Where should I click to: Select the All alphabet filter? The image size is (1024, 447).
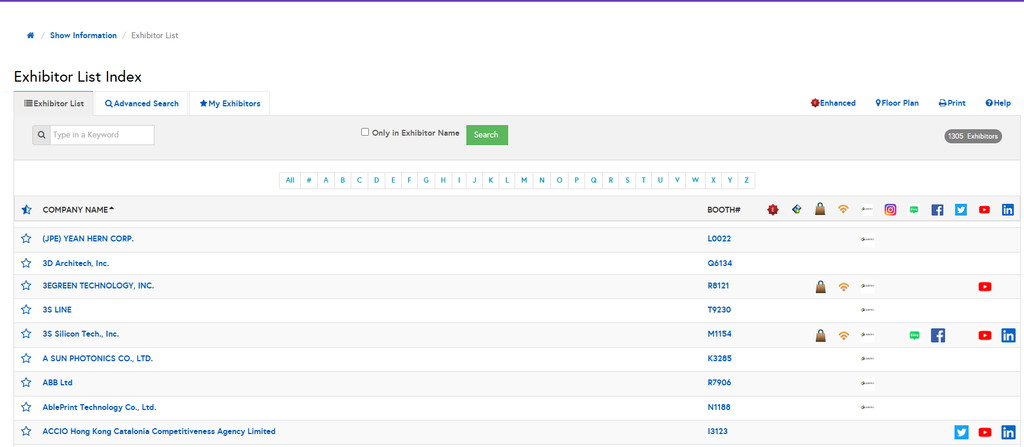pos(290,180)
